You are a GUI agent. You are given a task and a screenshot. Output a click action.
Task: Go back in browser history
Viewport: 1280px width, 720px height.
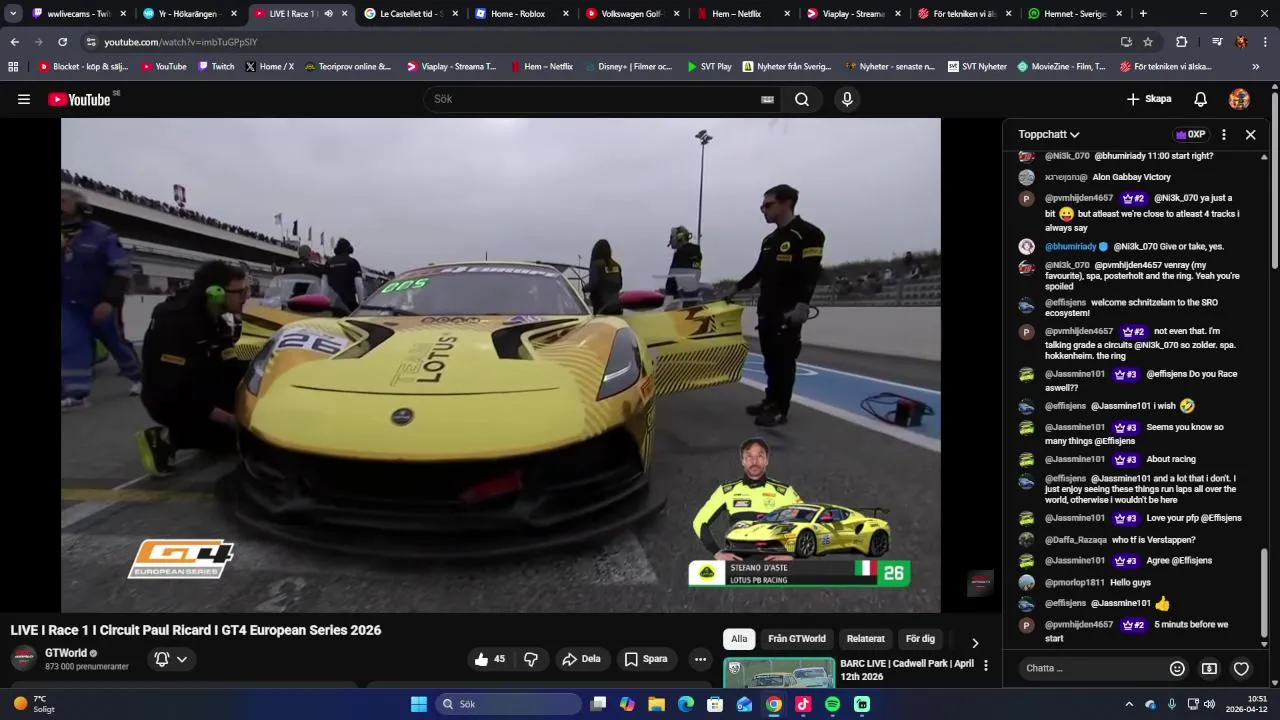[x=14, y=42]
